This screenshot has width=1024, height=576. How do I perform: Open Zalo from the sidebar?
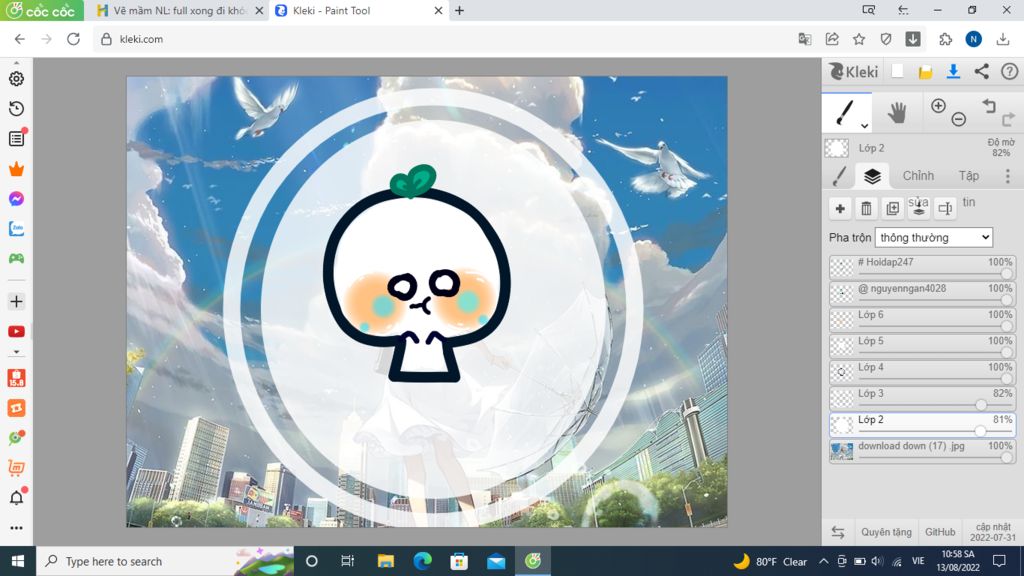pyautogui.click(x=16, y=229)
